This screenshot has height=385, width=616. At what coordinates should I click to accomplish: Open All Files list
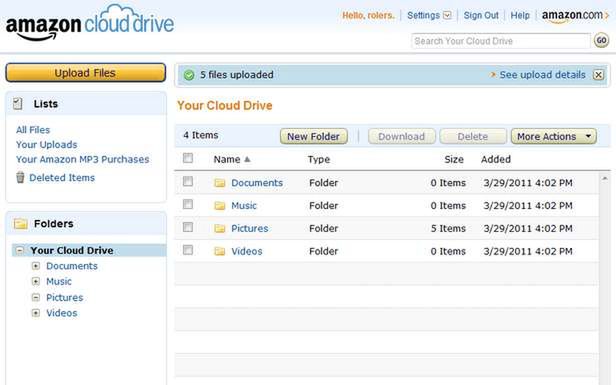tap(33, 130)
